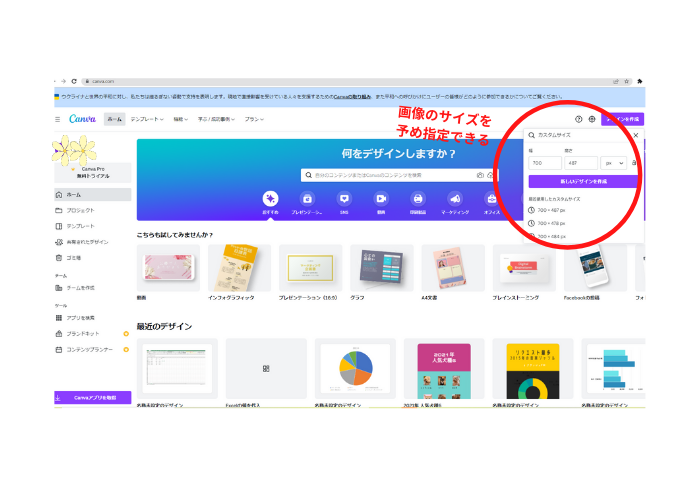Select the video category icon
This screenshot has height=487, width=700.
pos(381,199)
